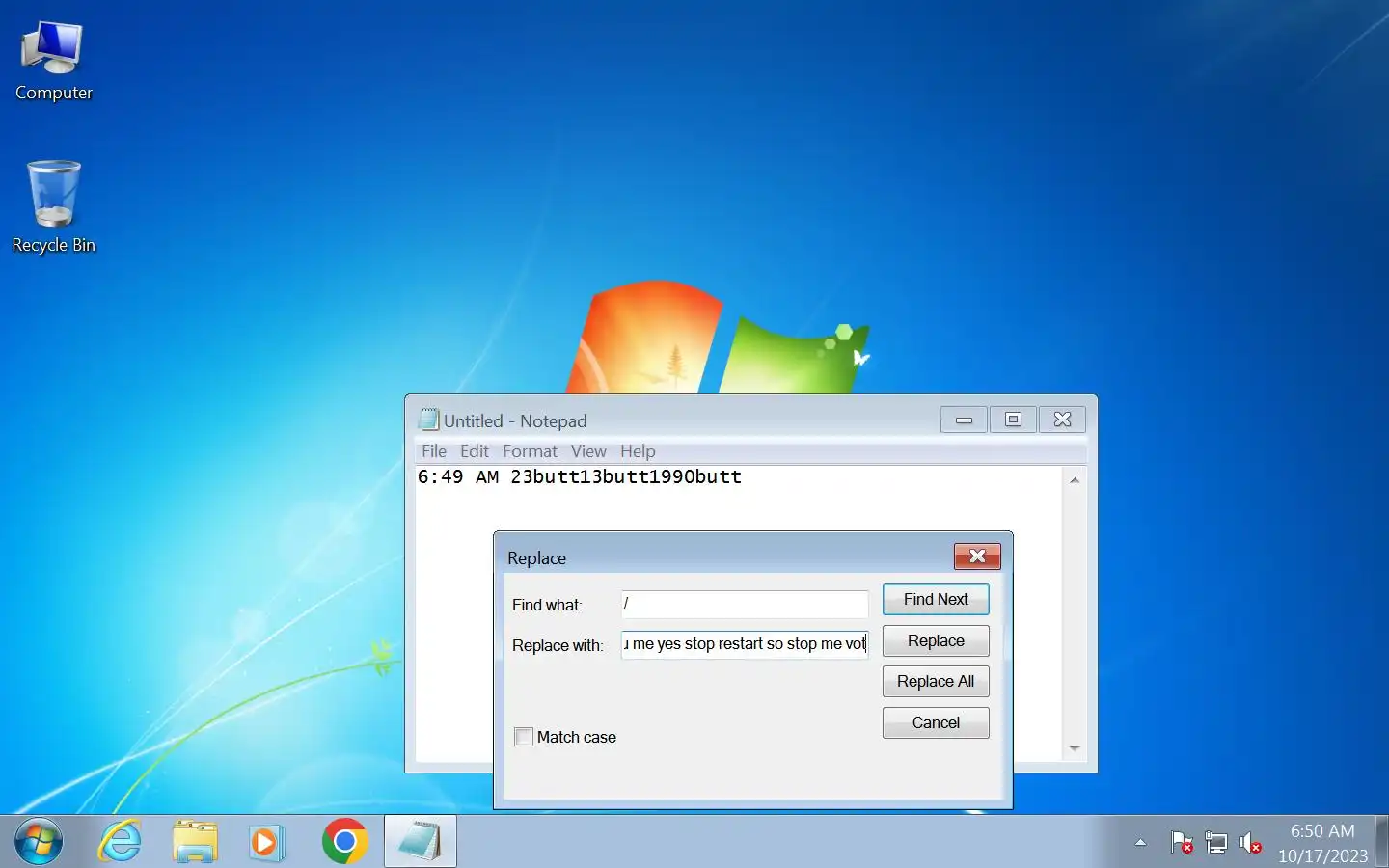The image size is (1389, 868).
Task: Launch Windows Media Player from taskbar
Action: pyautogui.click(x=266, y=842)
